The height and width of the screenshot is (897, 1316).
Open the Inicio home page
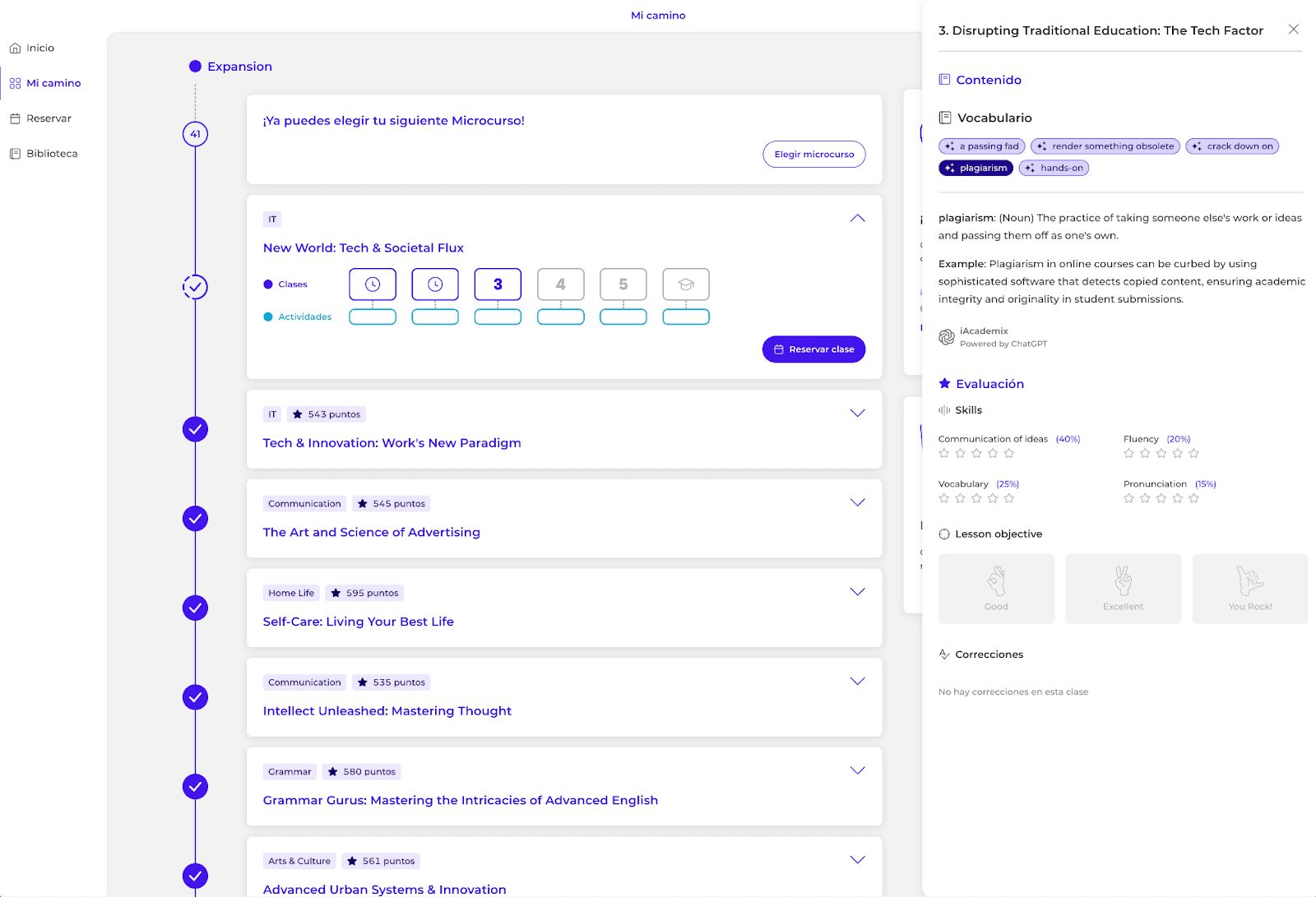point(32,48)
